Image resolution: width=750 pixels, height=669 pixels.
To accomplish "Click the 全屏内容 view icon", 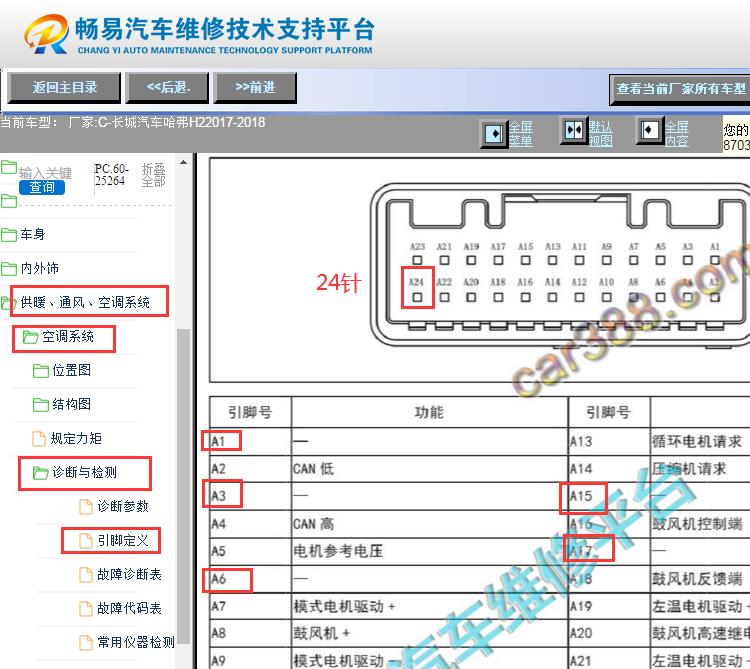I will coord(650,130).
